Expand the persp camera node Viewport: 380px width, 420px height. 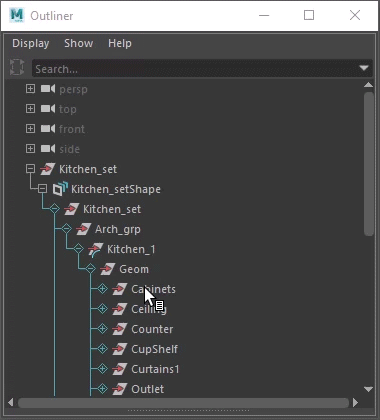tap(30, 89)
